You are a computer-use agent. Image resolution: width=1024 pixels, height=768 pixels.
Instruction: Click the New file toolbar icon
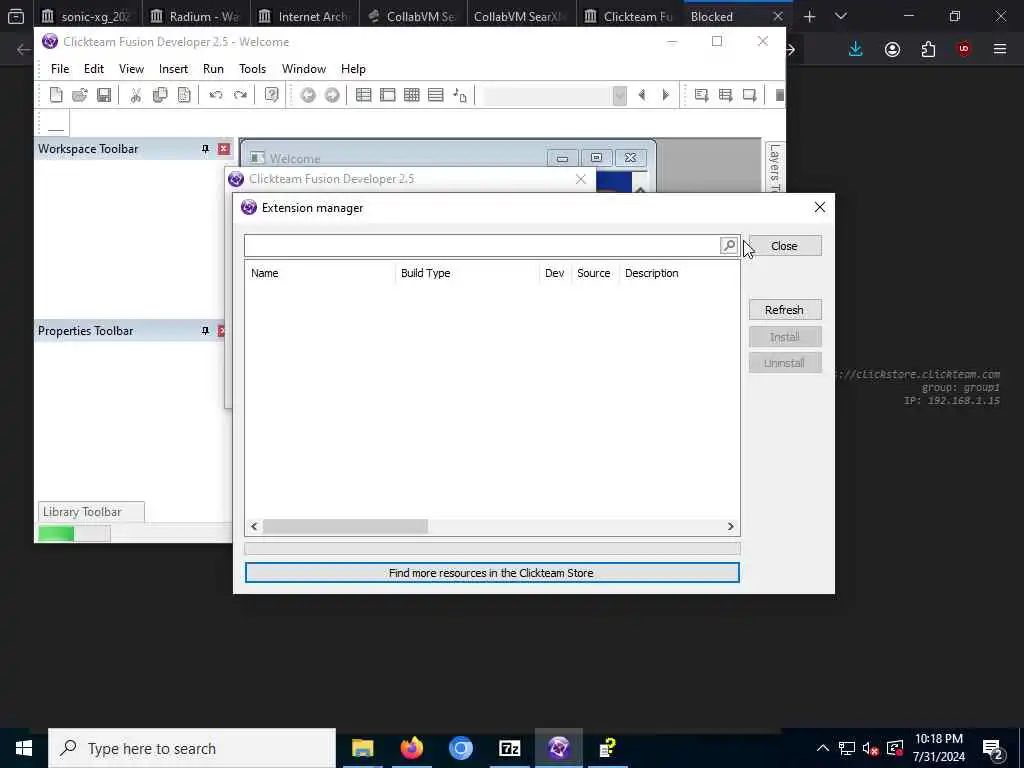(x=56, y=95)
